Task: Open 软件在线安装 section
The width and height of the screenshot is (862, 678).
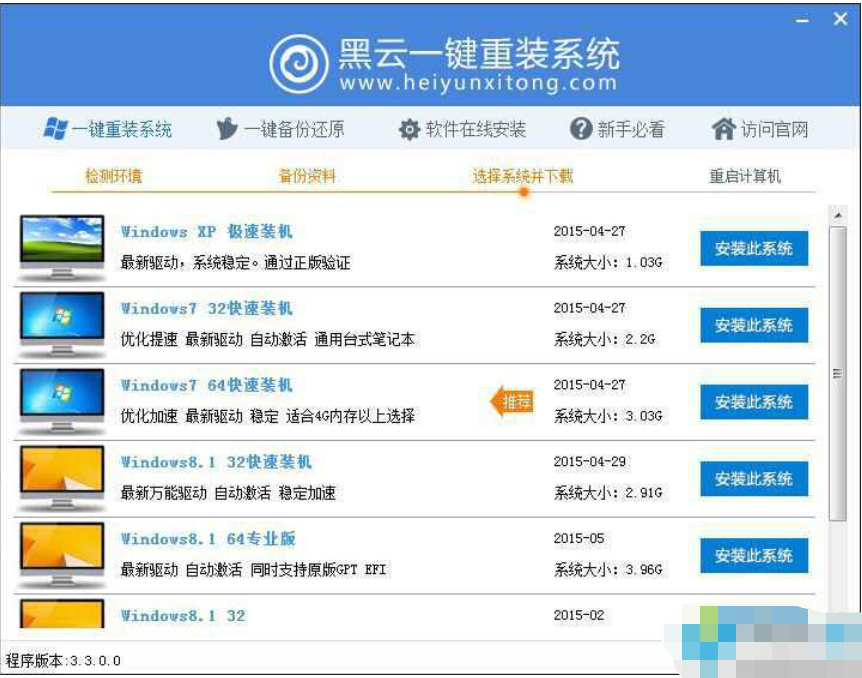Action: [x=462, y=129]
